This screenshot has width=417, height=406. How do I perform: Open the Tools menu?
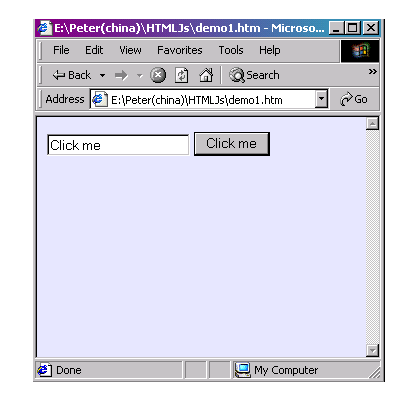231,50
